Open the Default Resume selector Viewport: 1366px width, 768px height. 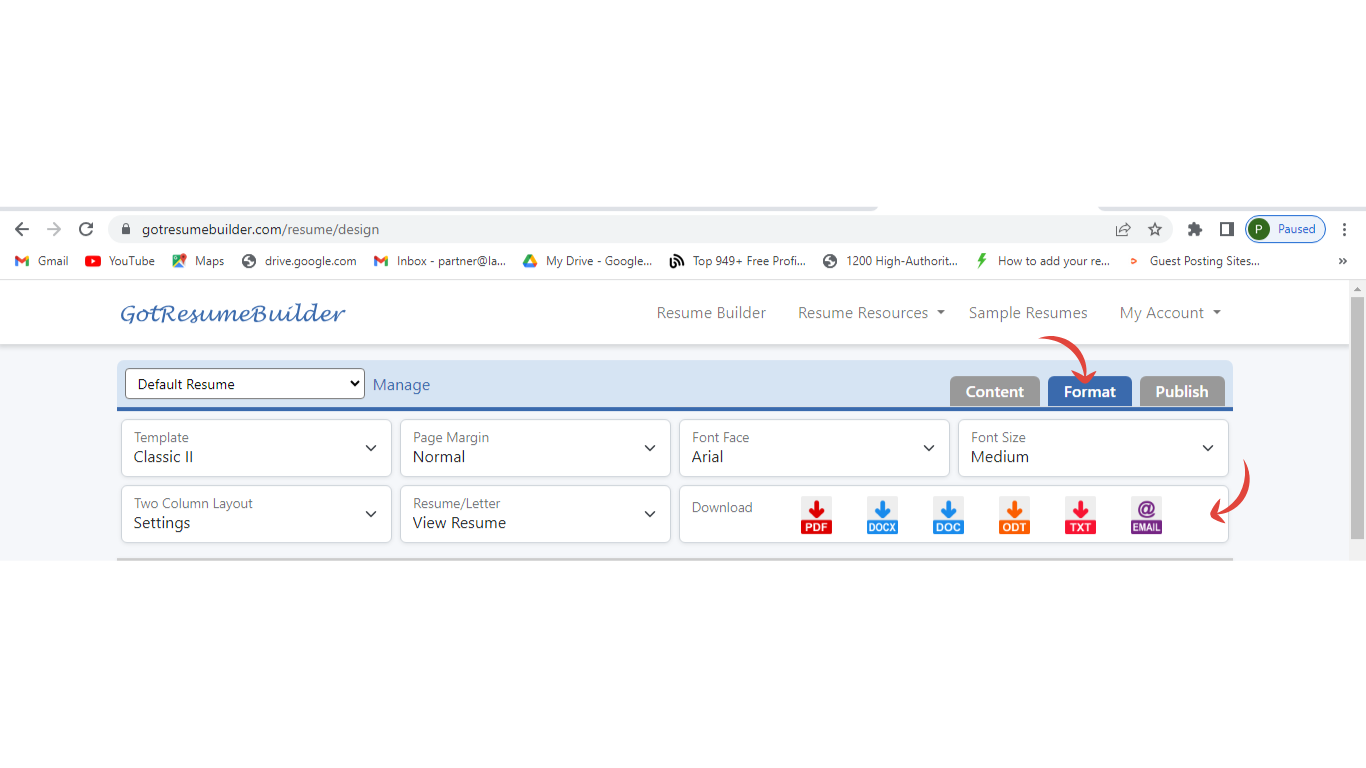tap(245, 384)
